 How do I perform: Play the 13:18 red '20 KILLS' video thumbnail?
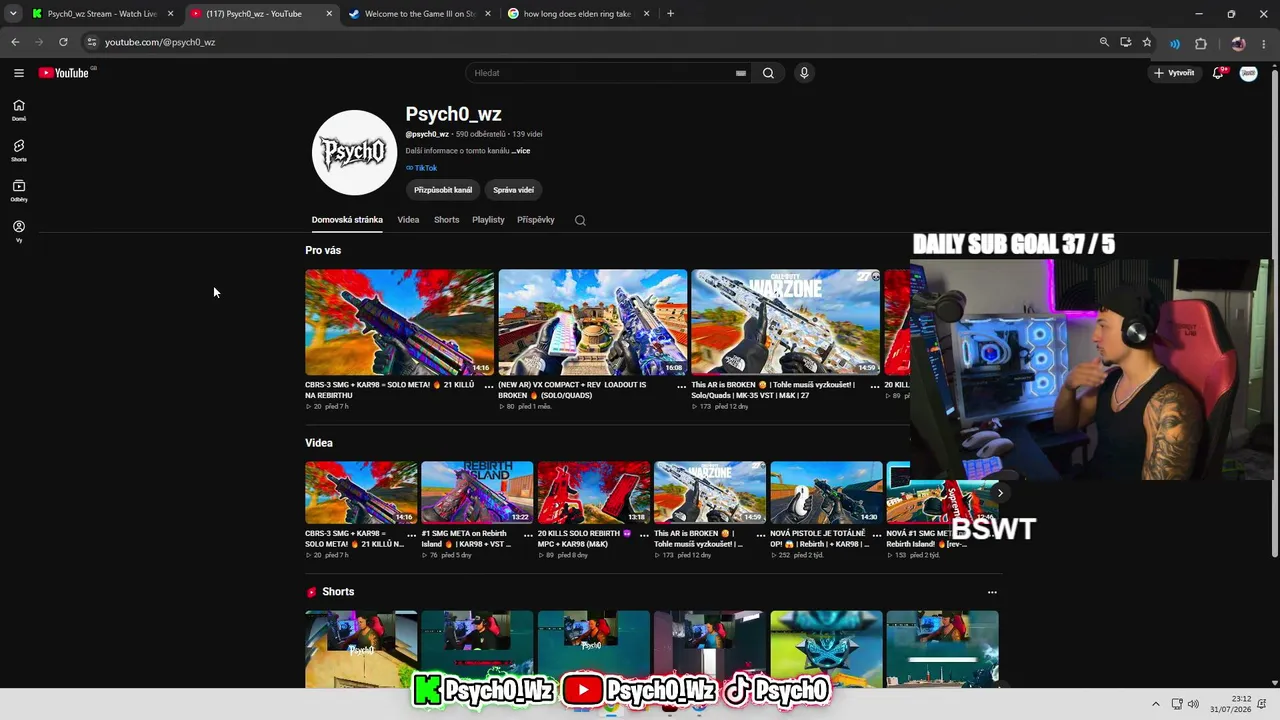tap(594, 492)
